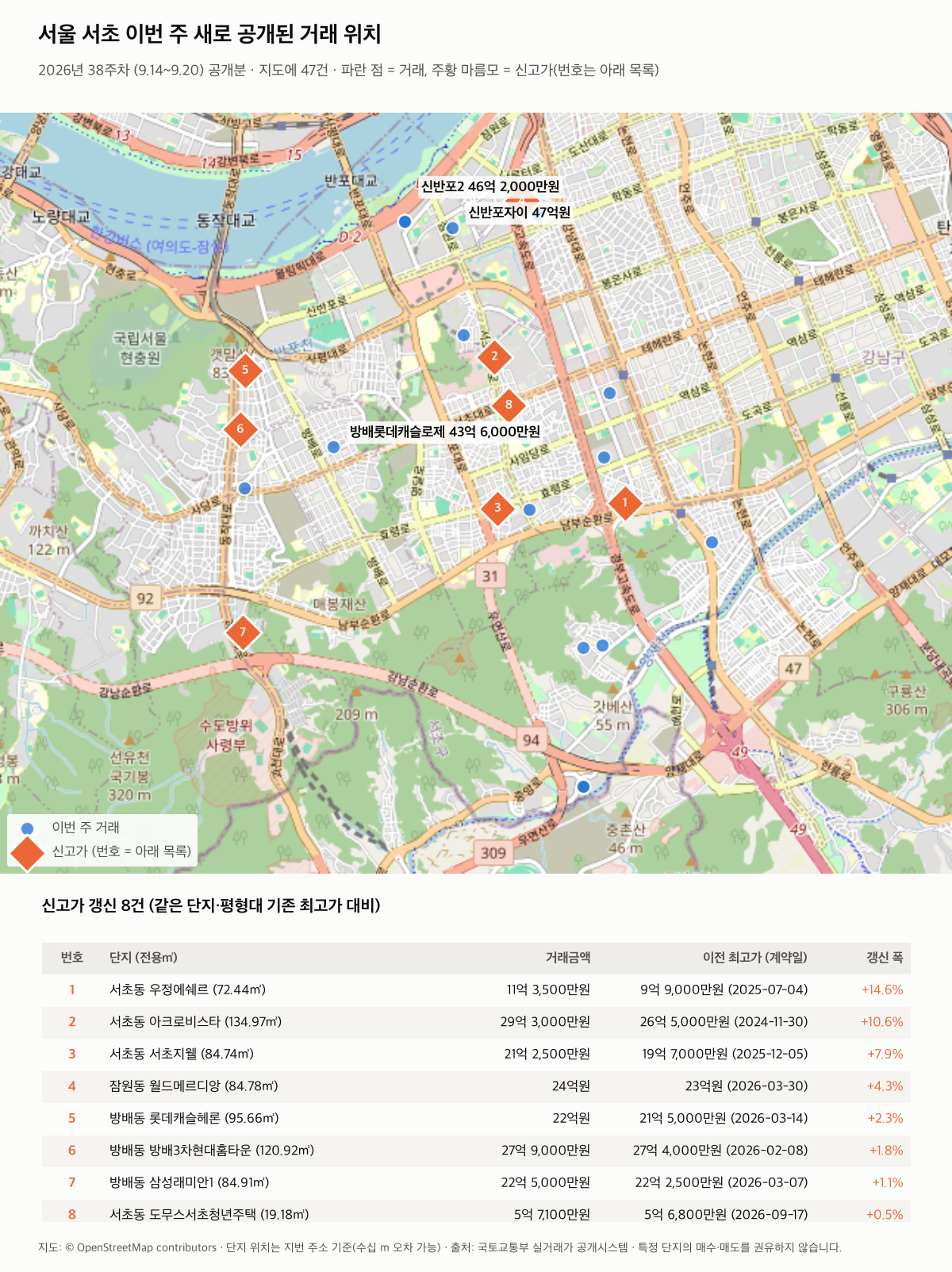Click 잠원동 월드메르디앙 (84.78㎡) table entry
This screenshot has height=1272, width=952.
(194, 1086)
